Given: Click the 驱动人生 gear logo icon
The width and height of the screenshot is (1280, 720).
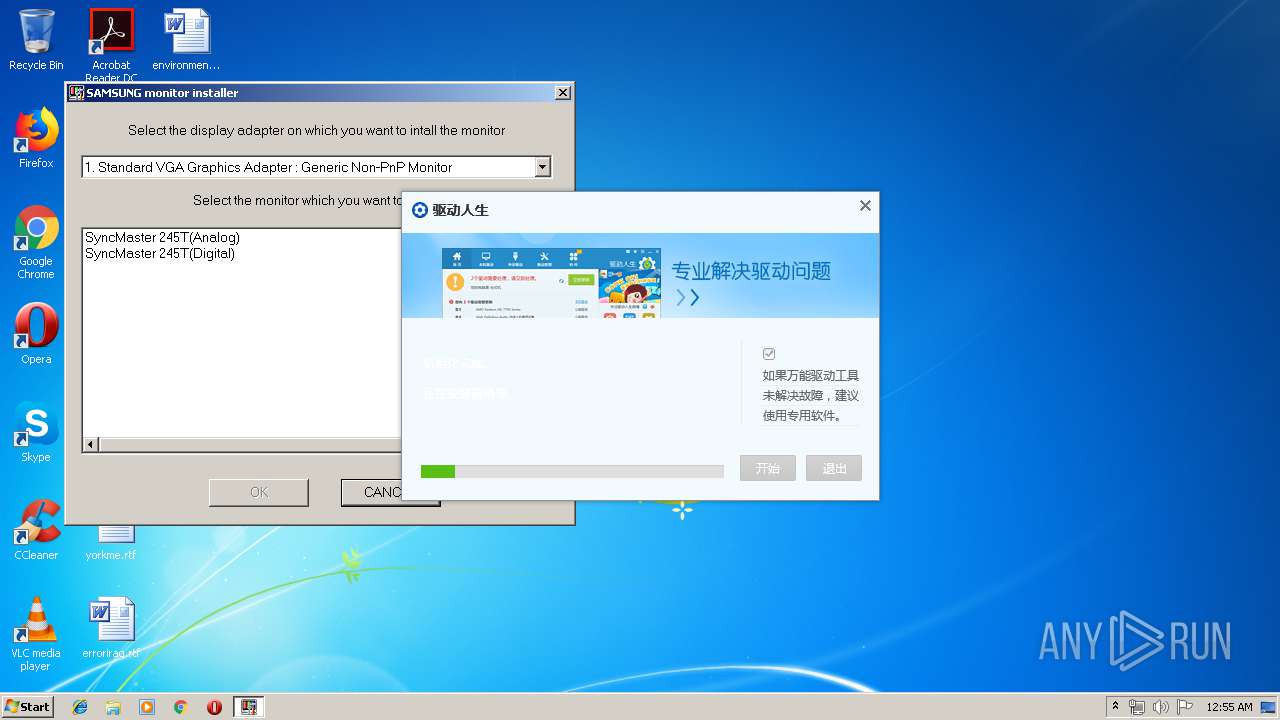Looking at the screenshot, I should coord(420,210).
